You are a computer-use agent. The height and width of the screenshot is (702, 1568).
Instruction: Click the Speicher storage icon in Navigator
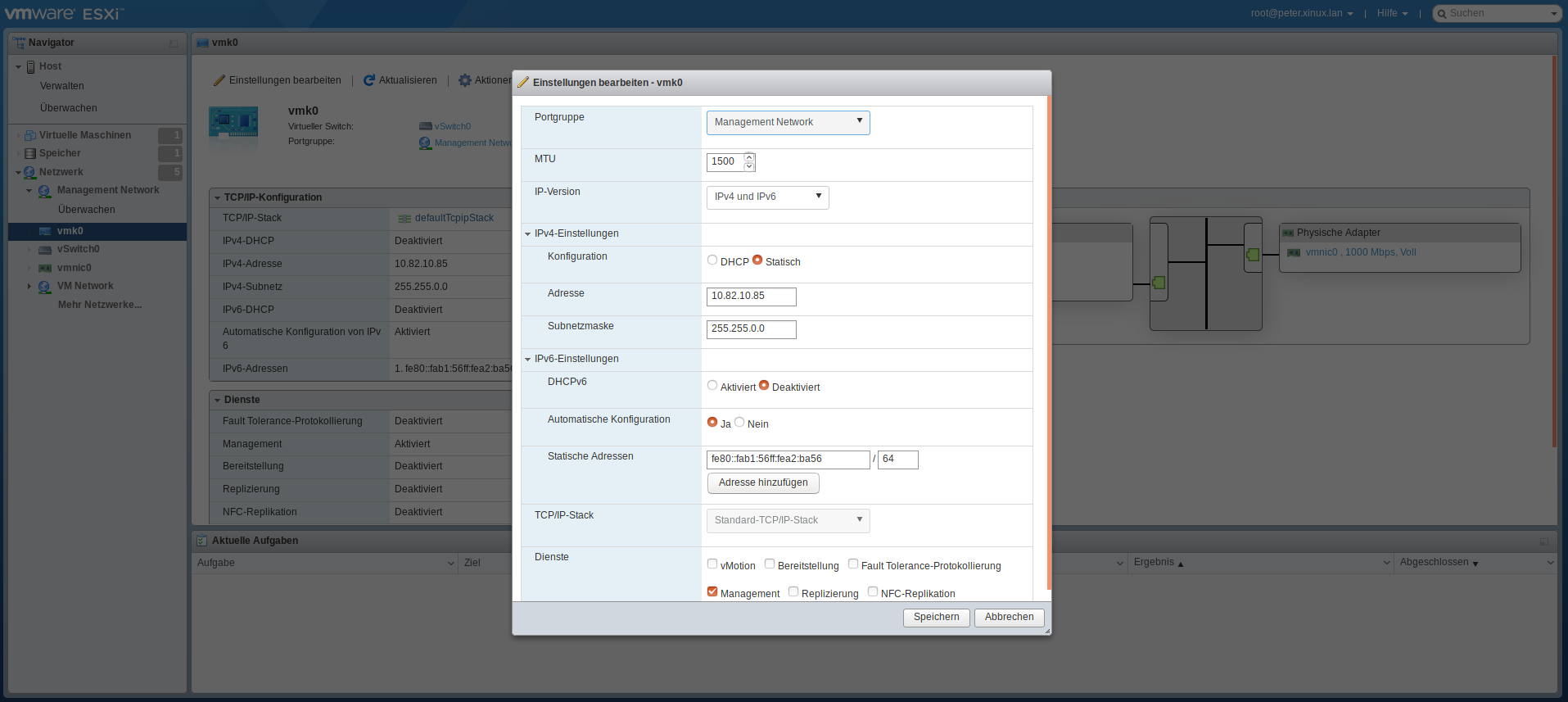tap(30, 153)
